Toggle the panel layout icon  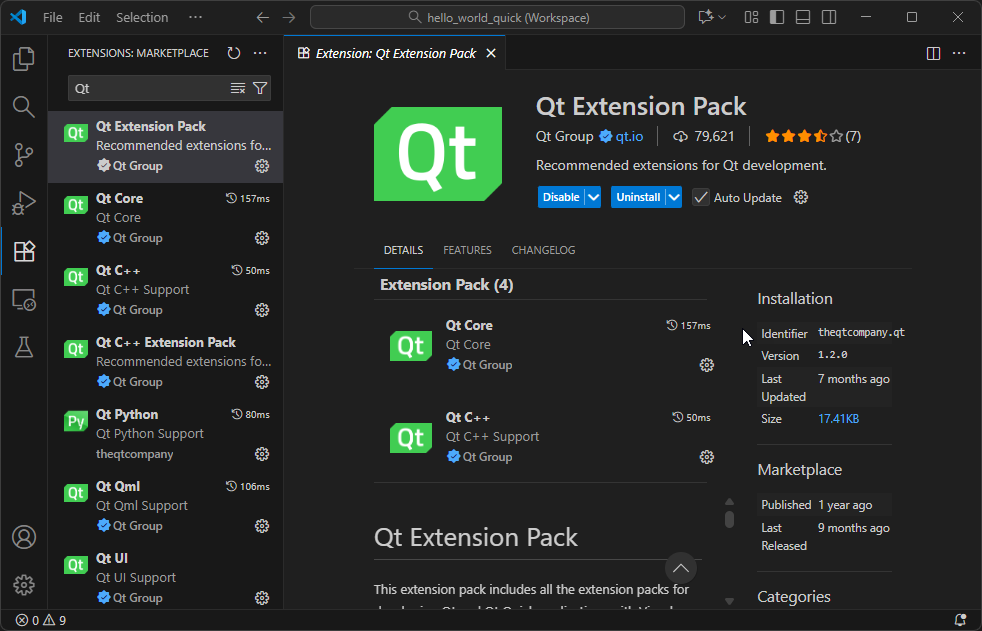pos(802,17)
